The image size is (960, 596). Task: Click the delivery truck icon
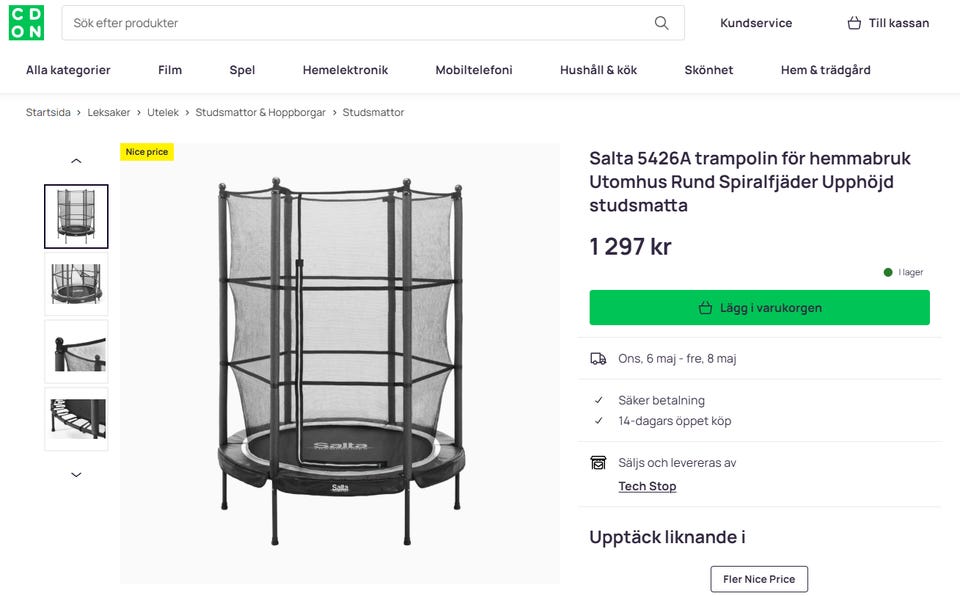coord(600,357)
